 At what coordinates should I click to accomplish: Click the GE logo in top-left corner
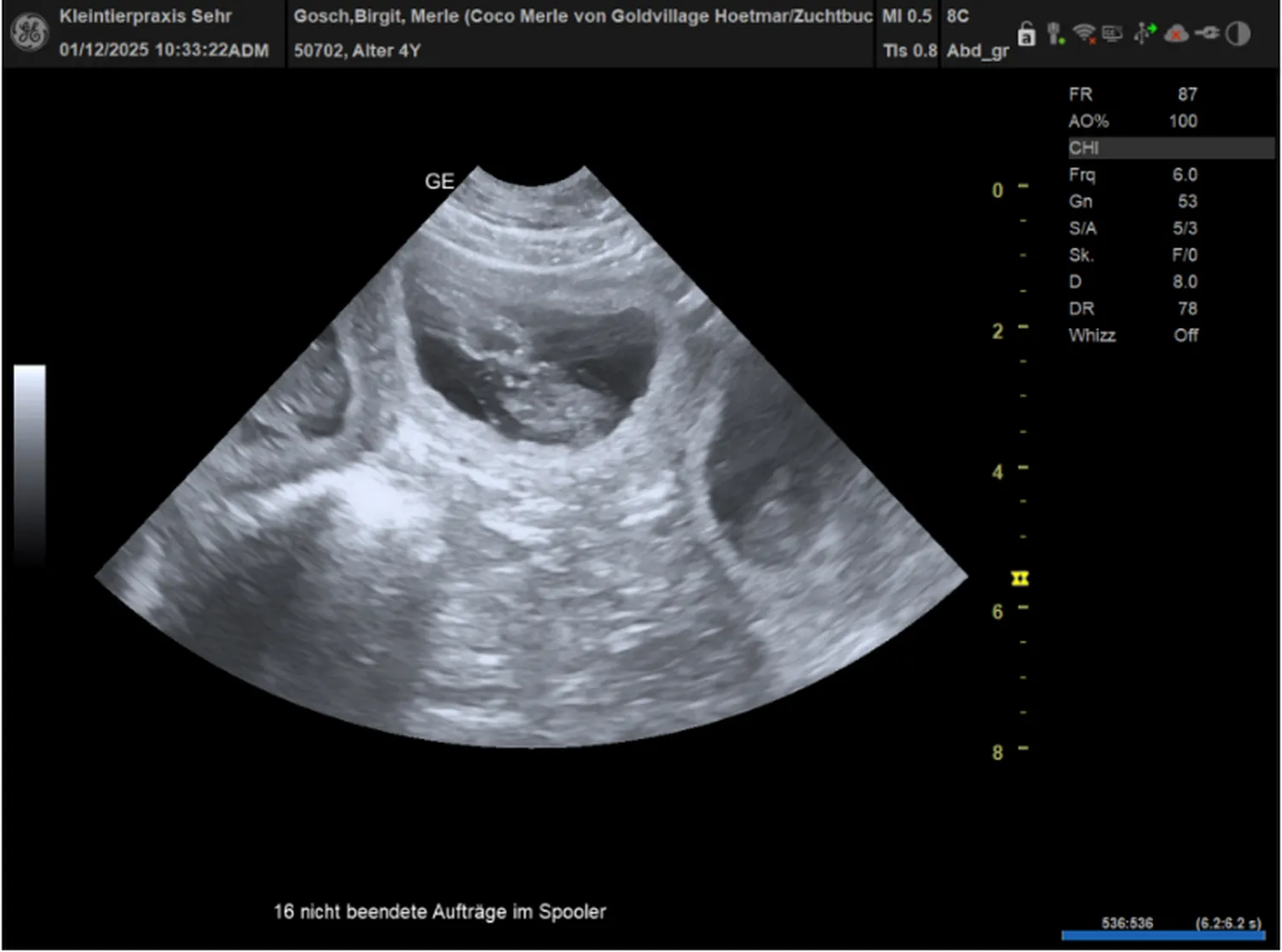(29, 33)
